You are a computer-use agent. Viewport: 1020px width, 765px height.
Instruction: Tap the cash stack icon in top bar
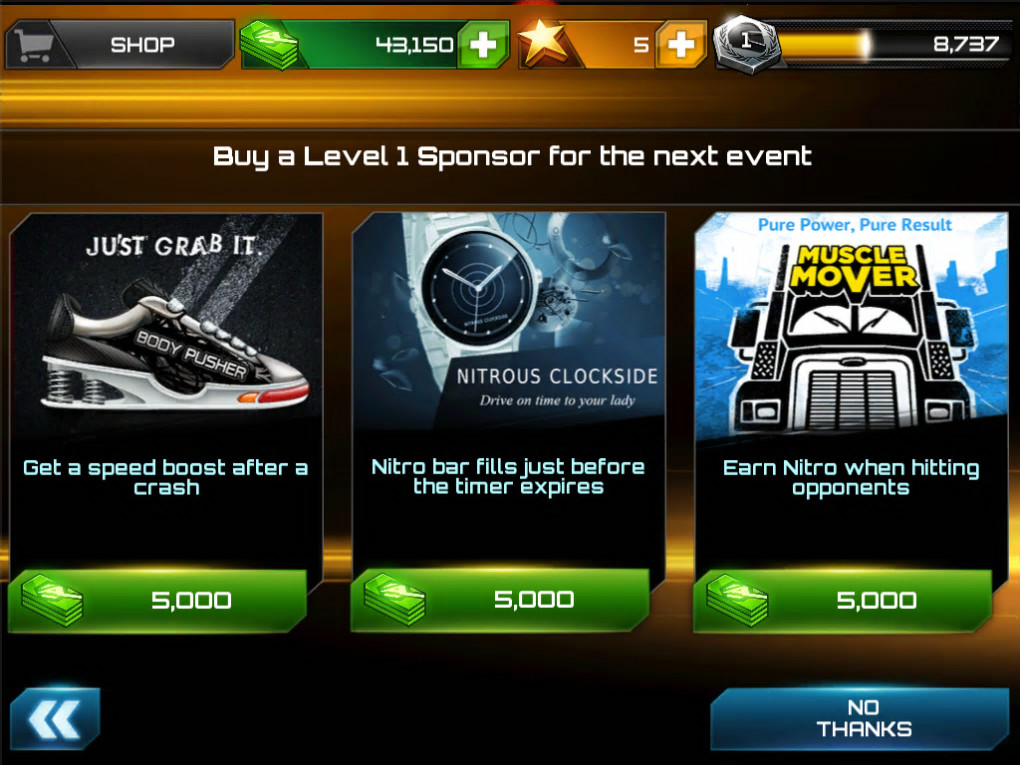pyautogui.click(x=268, y=44)
